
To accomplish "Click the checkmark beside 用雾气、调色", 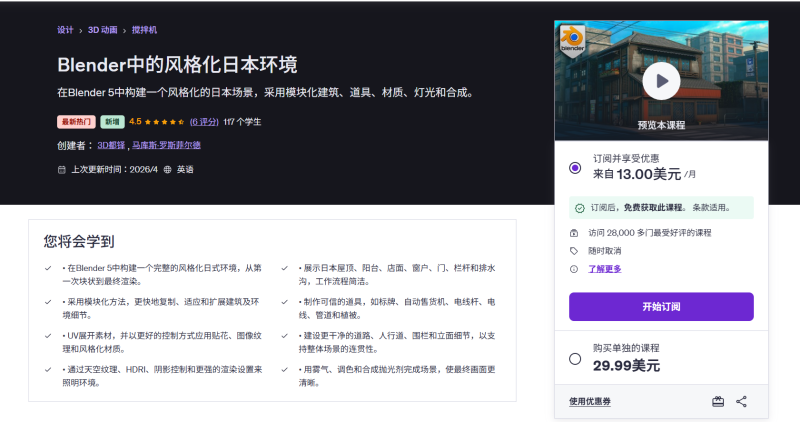I will click(285, 369).
